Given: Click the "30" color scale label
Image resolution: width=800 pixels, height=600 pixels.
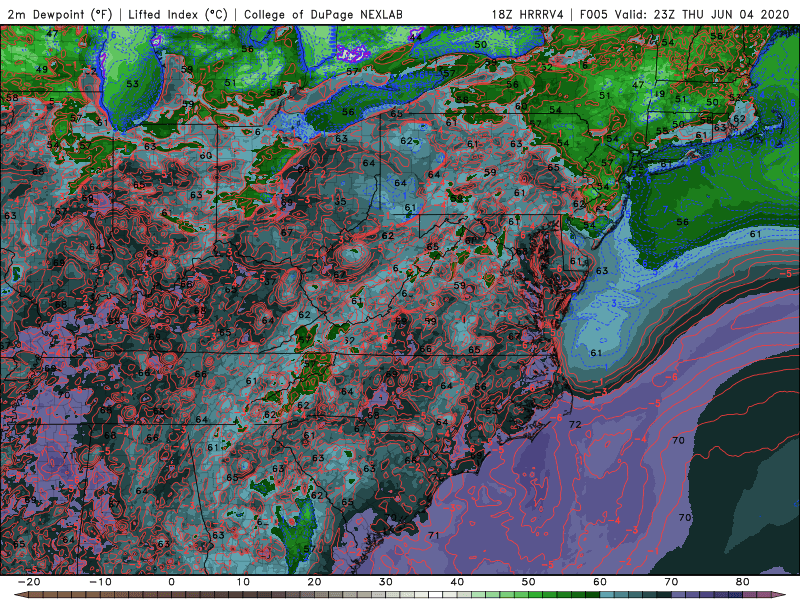Looking at the screenshot, I should coord(386,582).
